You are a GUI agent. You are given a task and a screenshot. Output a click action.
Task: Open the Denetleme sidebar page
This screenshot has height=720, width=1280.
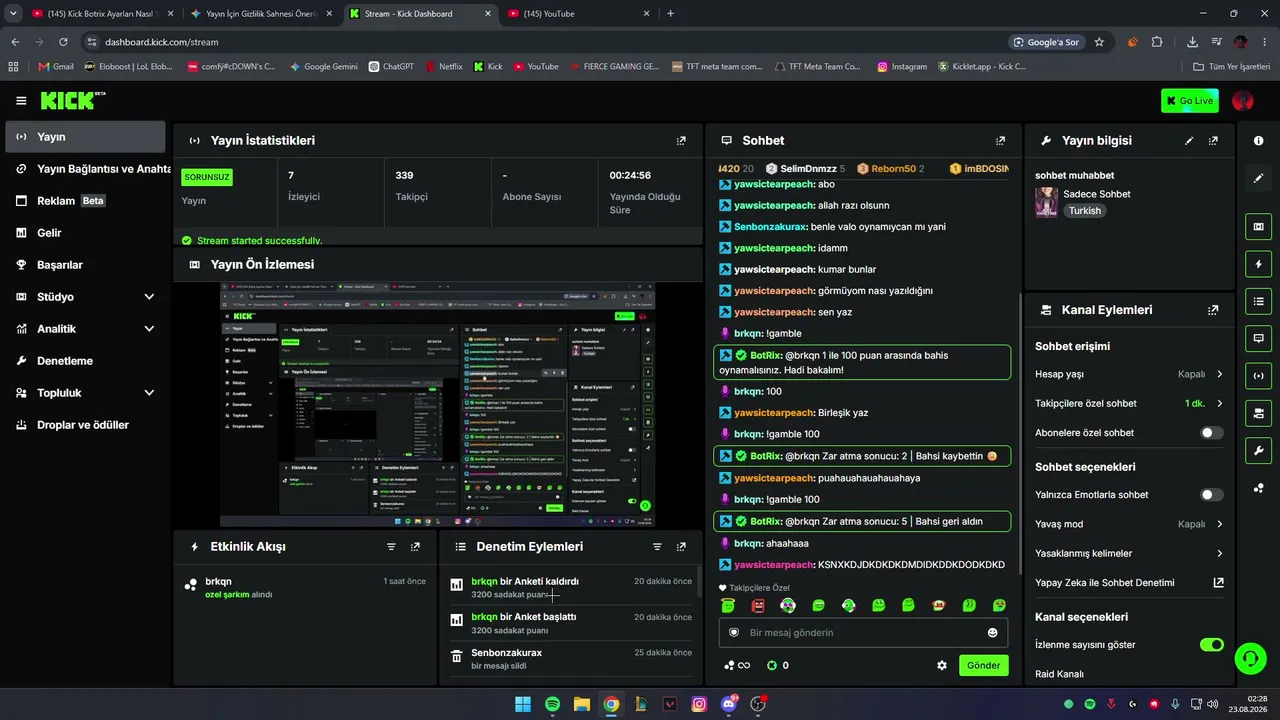click(x=85, y=361)
